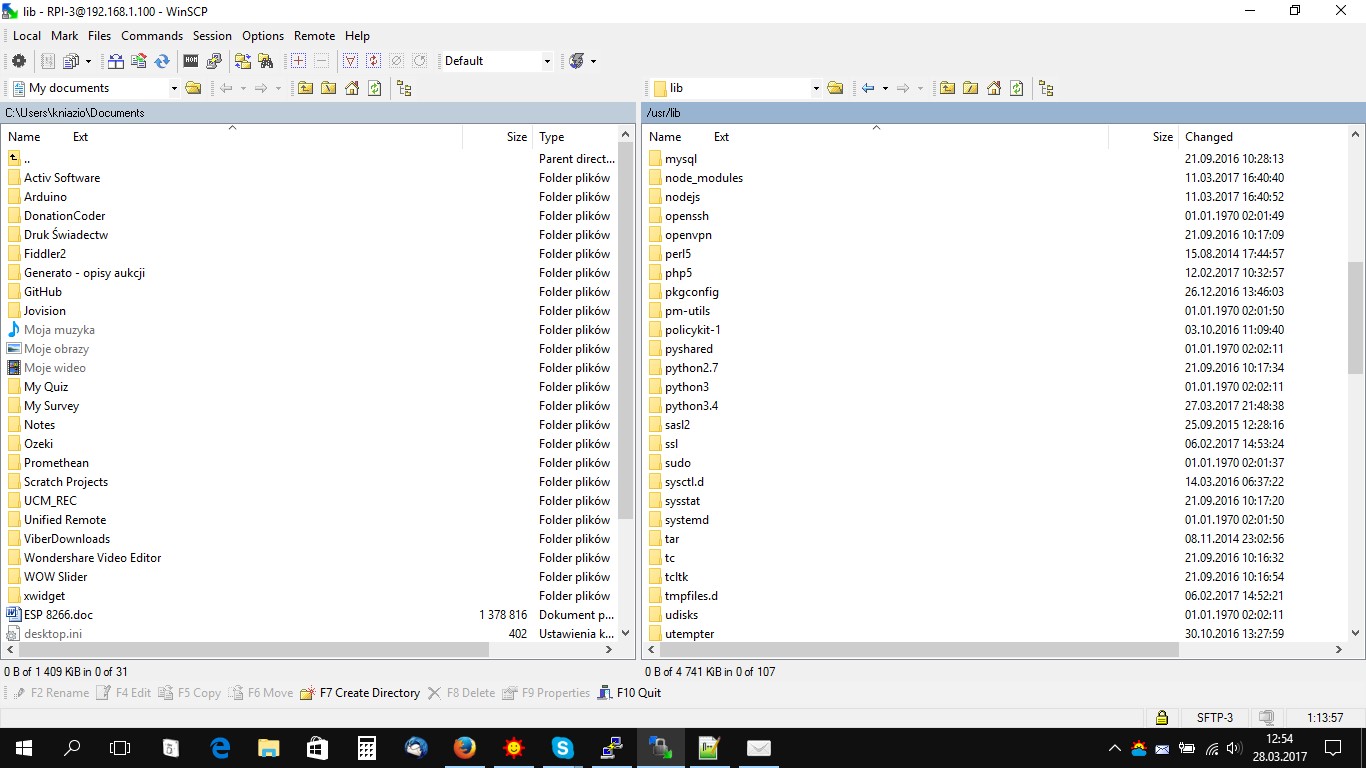The image size is (1366, 768).
Task: Open the Mark menu
Action: coord(65,35)
